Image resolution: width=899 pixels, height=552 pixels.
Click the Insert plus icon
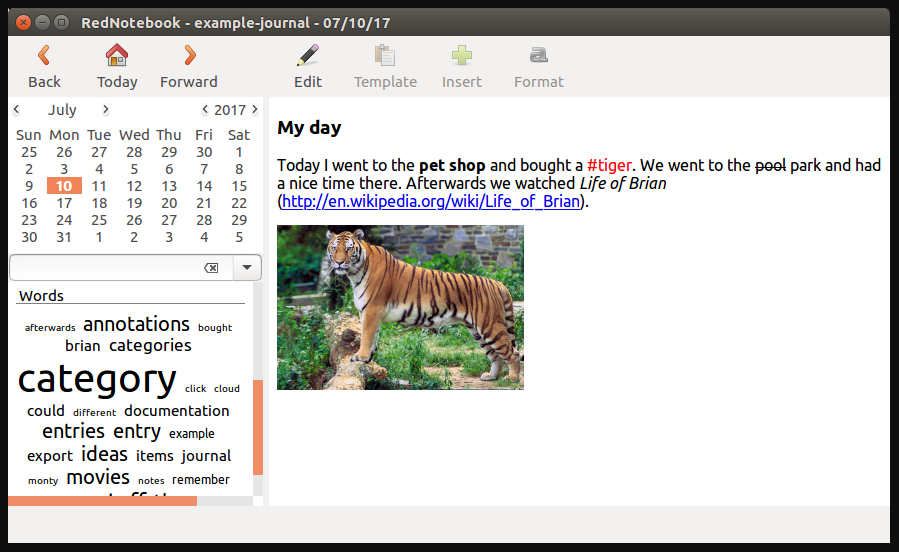pyautogui.click(x=462, y=56)
